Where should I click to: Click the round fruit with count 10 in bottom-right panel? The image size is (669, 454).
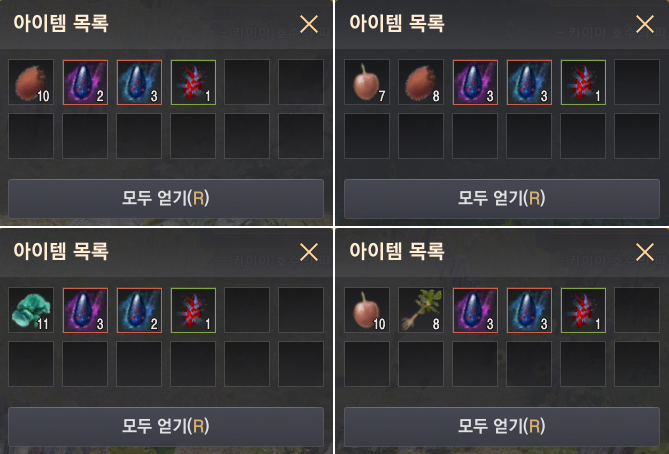pos(367,310)
